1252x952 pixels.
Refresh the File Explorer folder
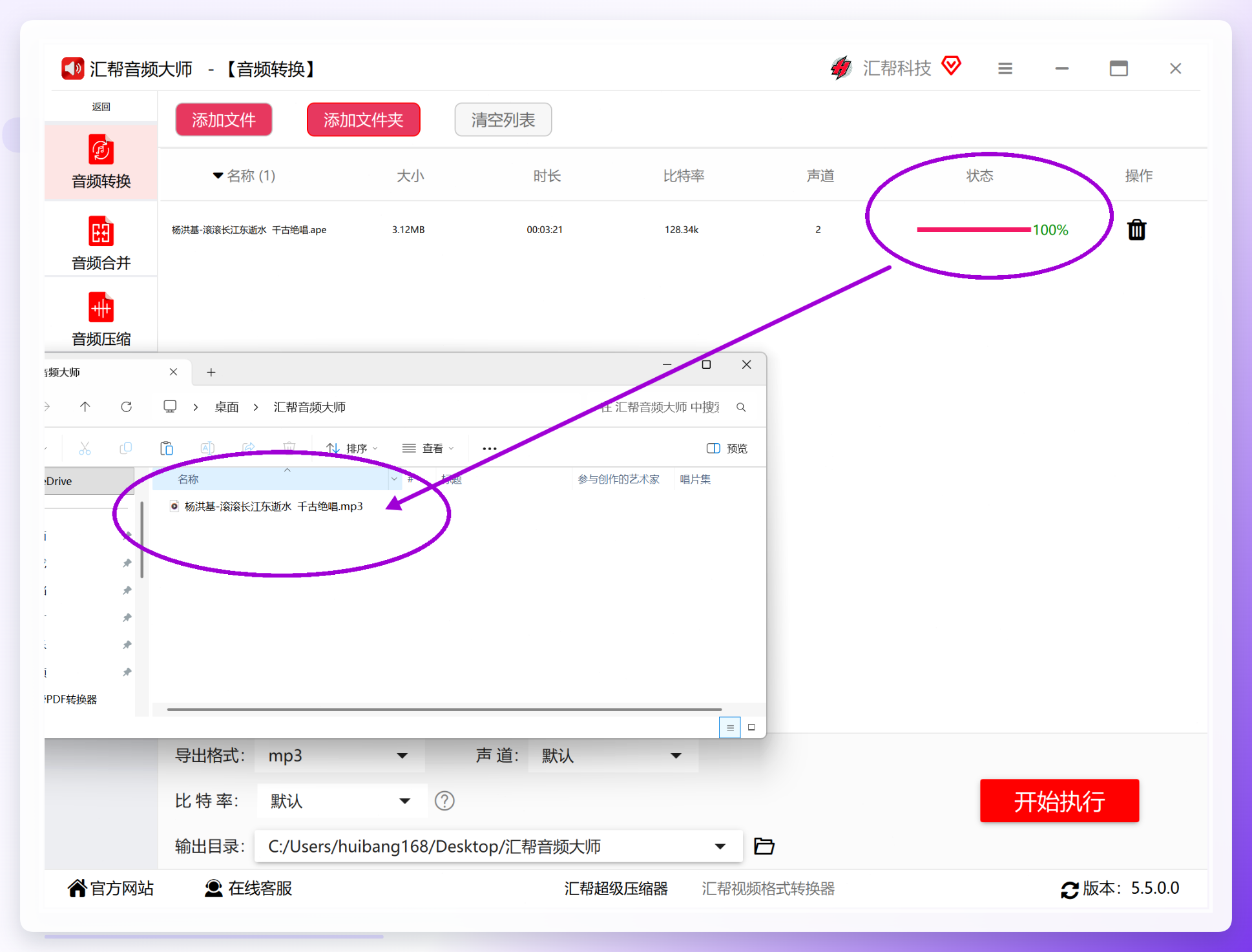[127, 406]
